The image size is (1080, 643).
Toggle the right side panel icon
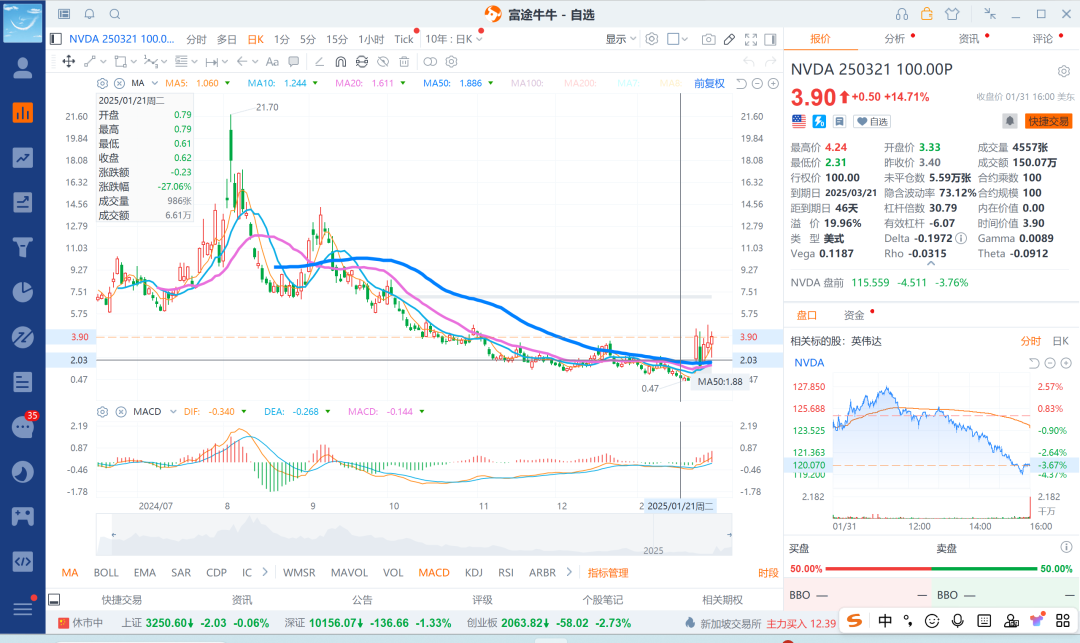click(x=771, y=39)
